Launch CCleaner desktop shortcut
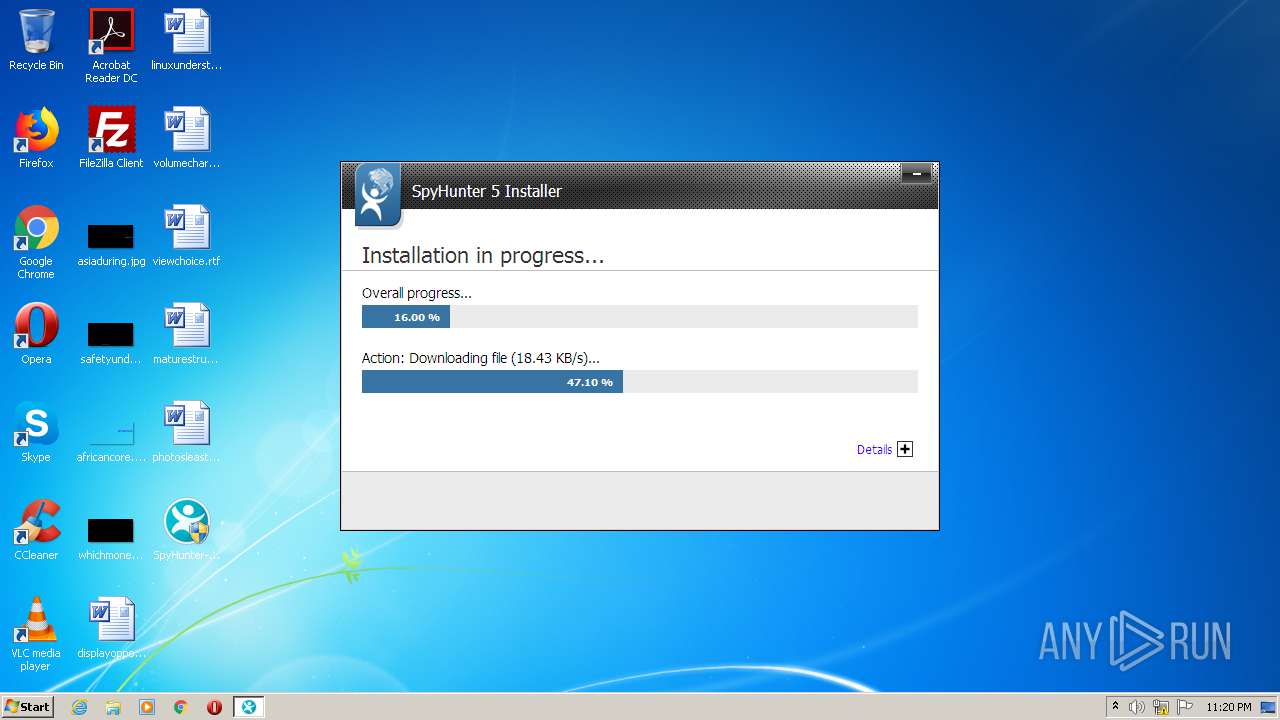Viewport: 1280px width, 720px height. (x=36, y=530)
